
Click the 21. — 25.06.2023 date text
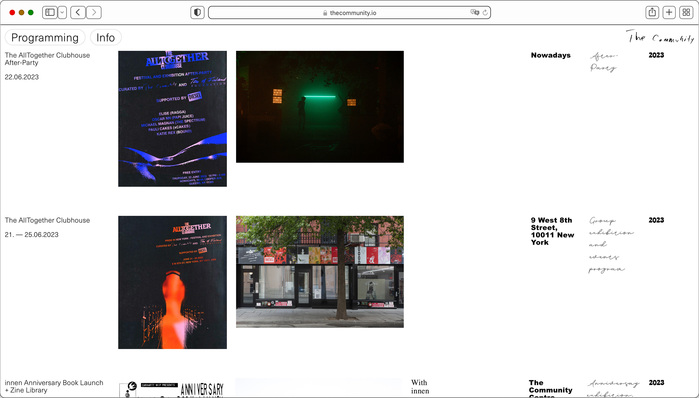tap(32, 234)
